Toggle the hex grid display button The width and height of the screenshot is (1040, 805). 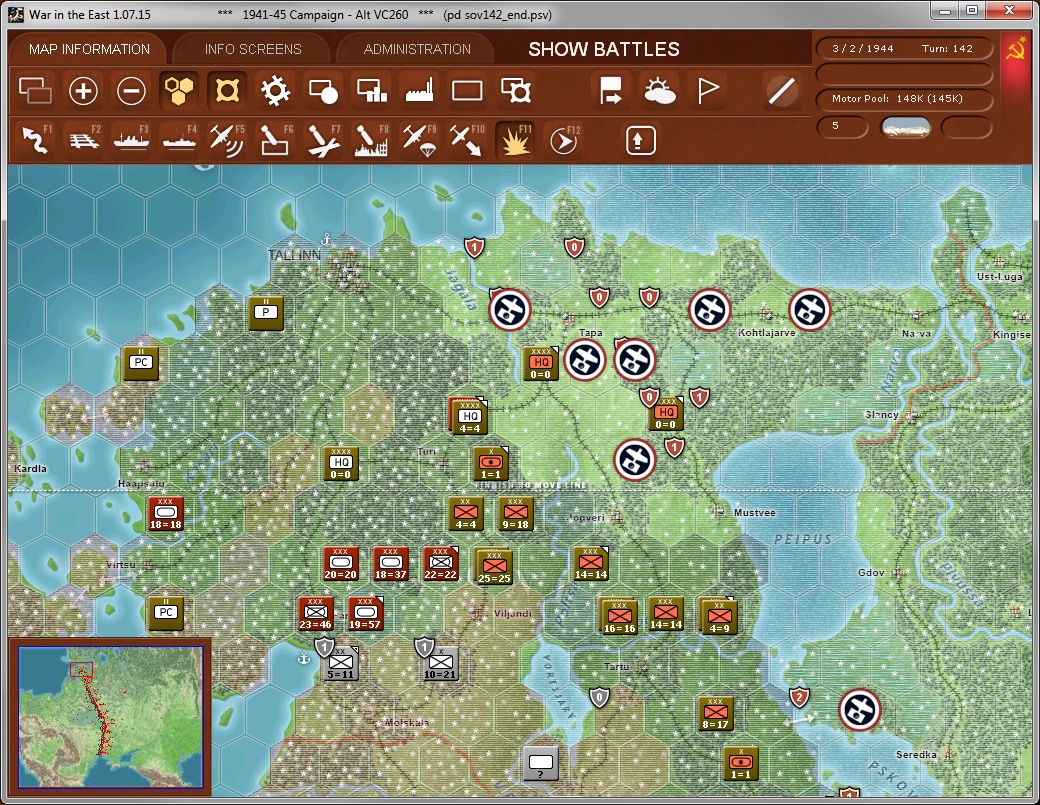[x=179, y=91]
